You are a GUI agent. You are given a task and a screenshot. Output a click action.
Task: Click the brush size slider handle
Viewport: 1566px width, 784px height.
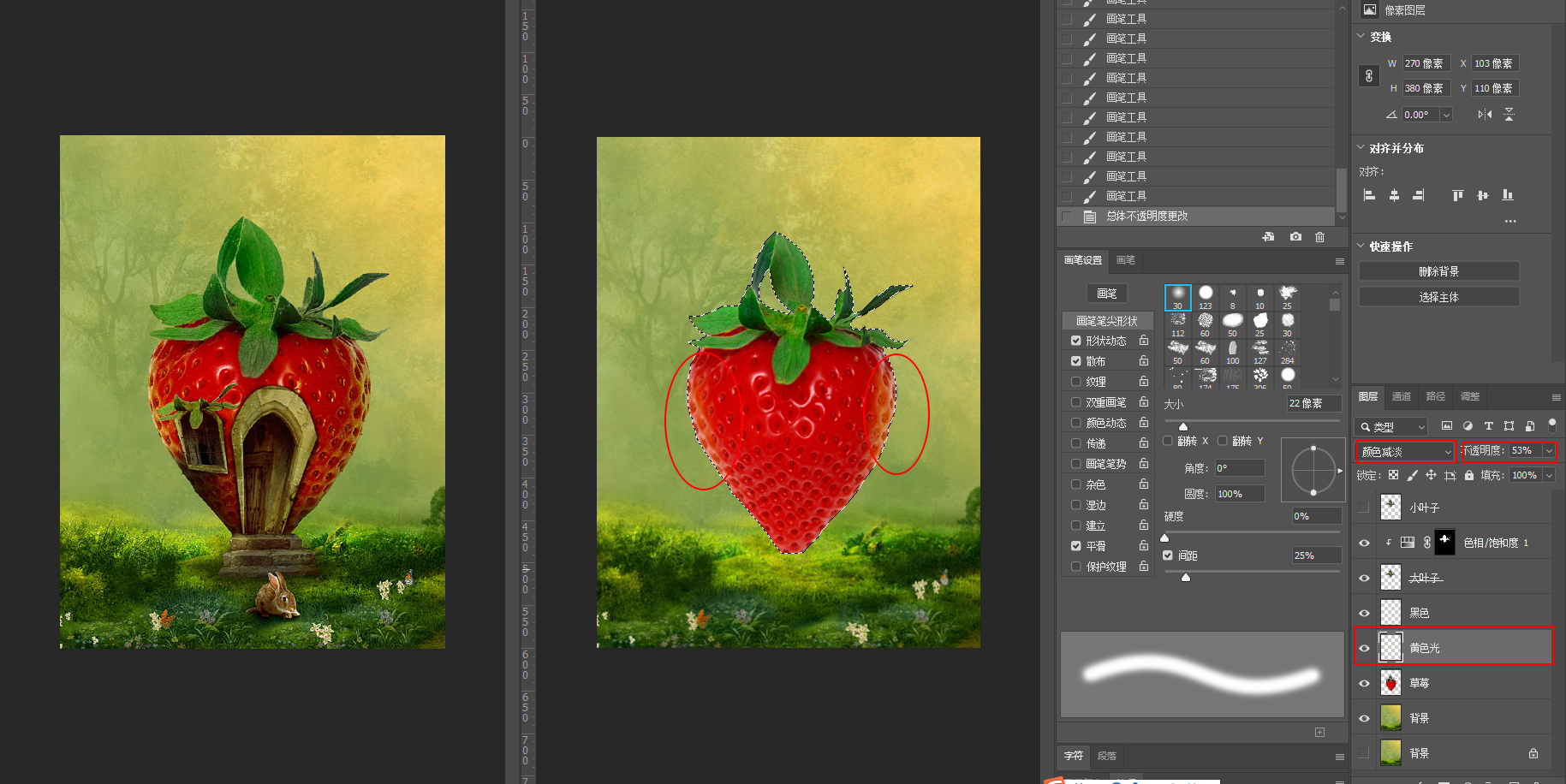tap(1183, 426)
